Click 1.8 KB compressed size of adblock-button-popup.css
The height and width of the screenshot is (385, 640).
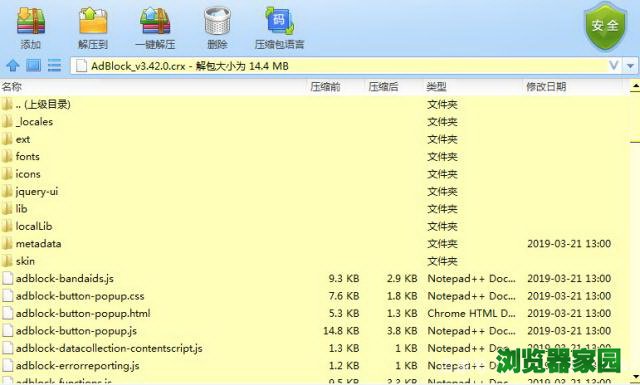coord(402,296)
